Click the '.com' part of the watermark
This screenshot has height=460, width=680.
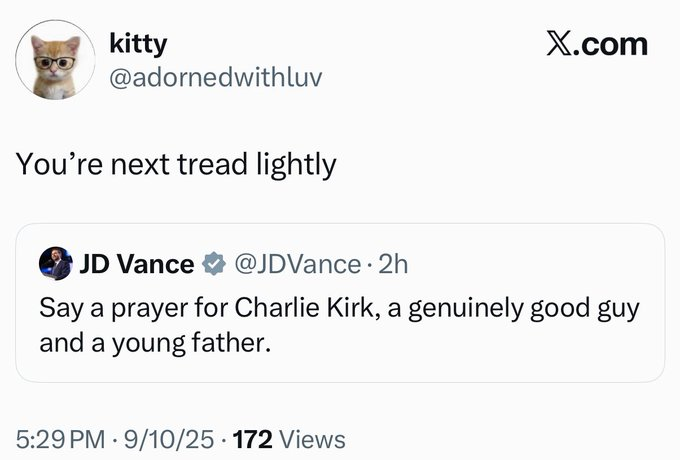pos(611,45)
